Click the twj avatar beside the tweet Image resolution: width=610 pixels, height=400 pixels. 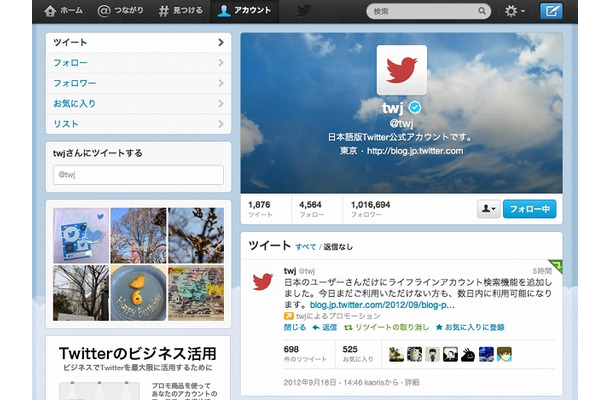coord(263,281)
